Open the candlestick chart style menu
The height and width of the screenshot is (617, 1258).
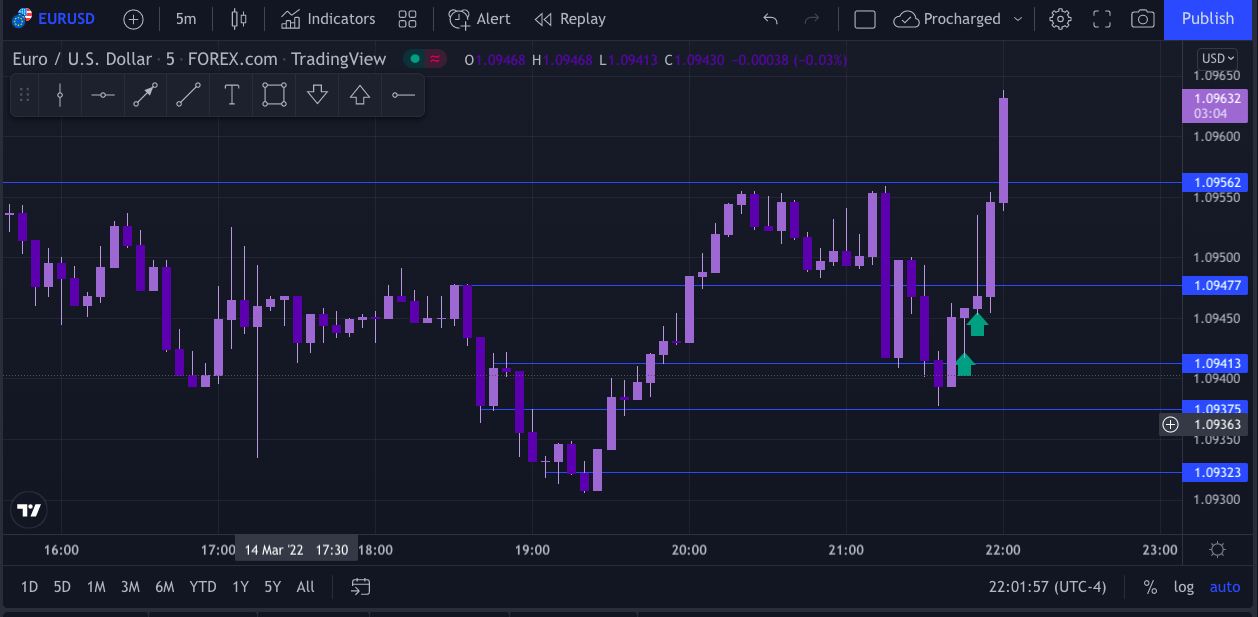238,19
